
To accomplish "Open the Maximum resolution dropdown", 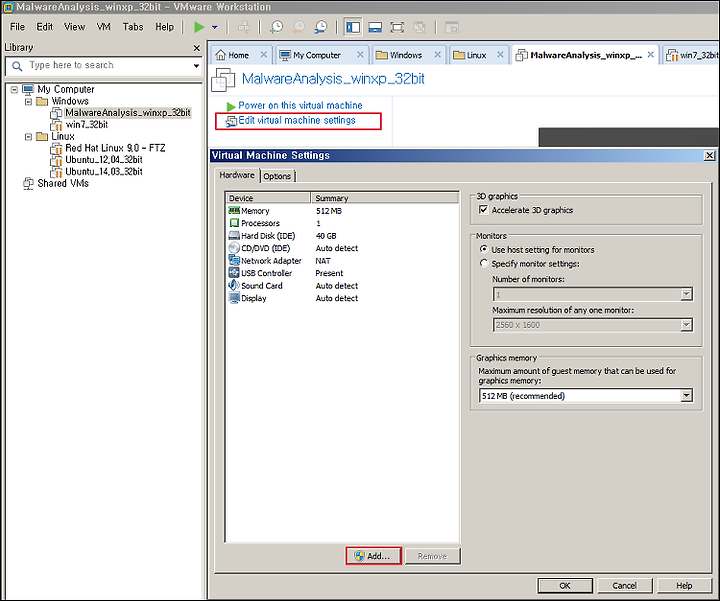I will point(686,325).
